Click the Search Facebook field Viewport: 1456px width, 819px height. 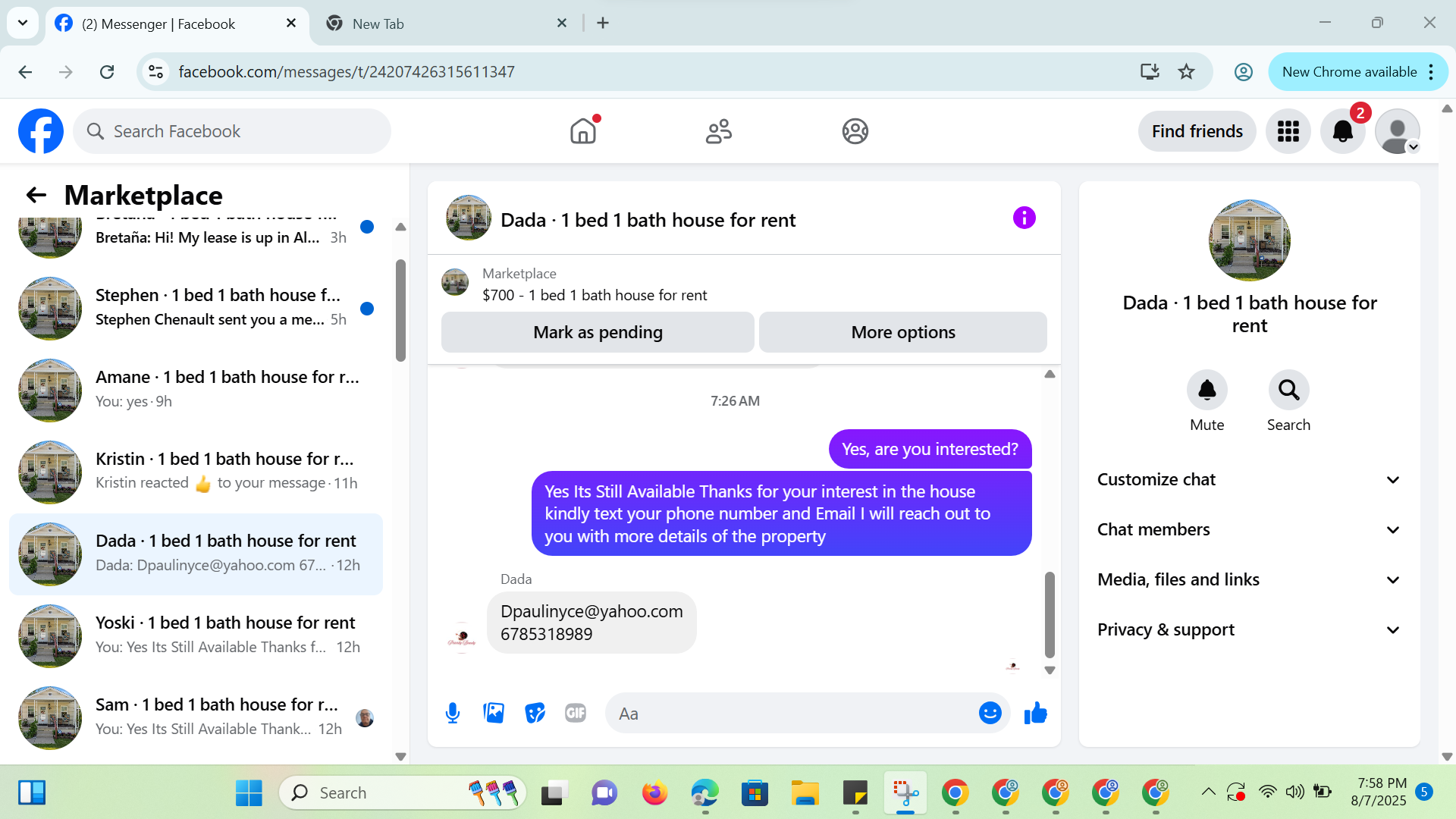[x=232, y=131]
